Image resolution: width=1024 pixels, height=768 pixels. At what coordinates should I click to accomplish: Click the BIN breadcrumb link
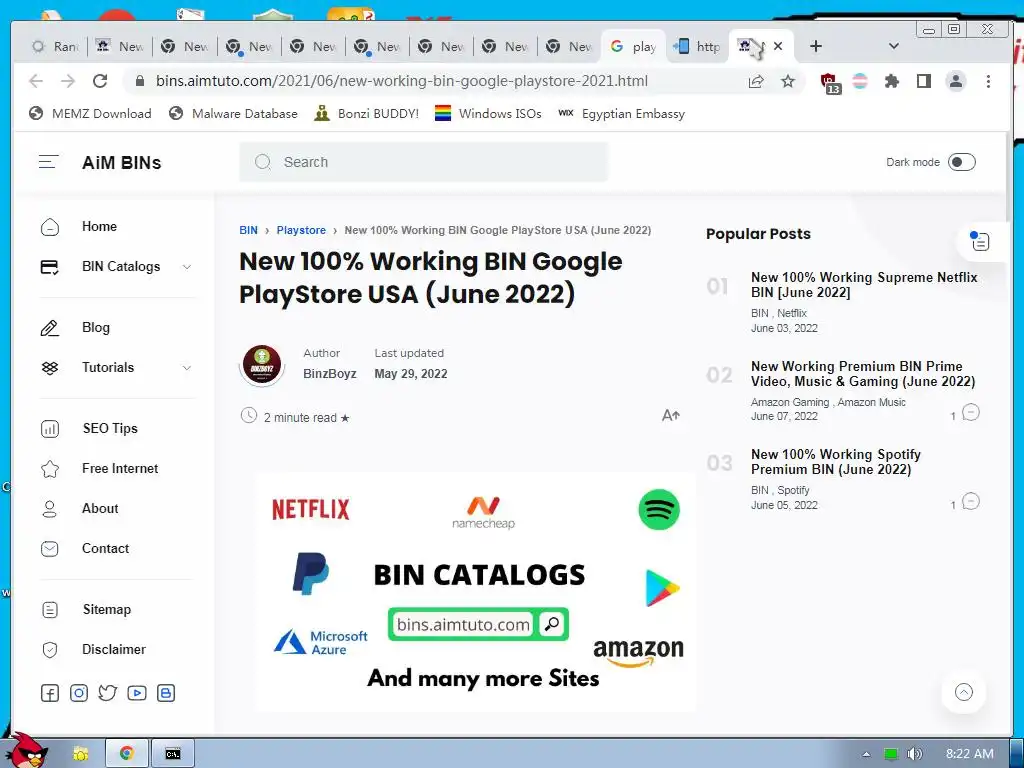point(248,230)
